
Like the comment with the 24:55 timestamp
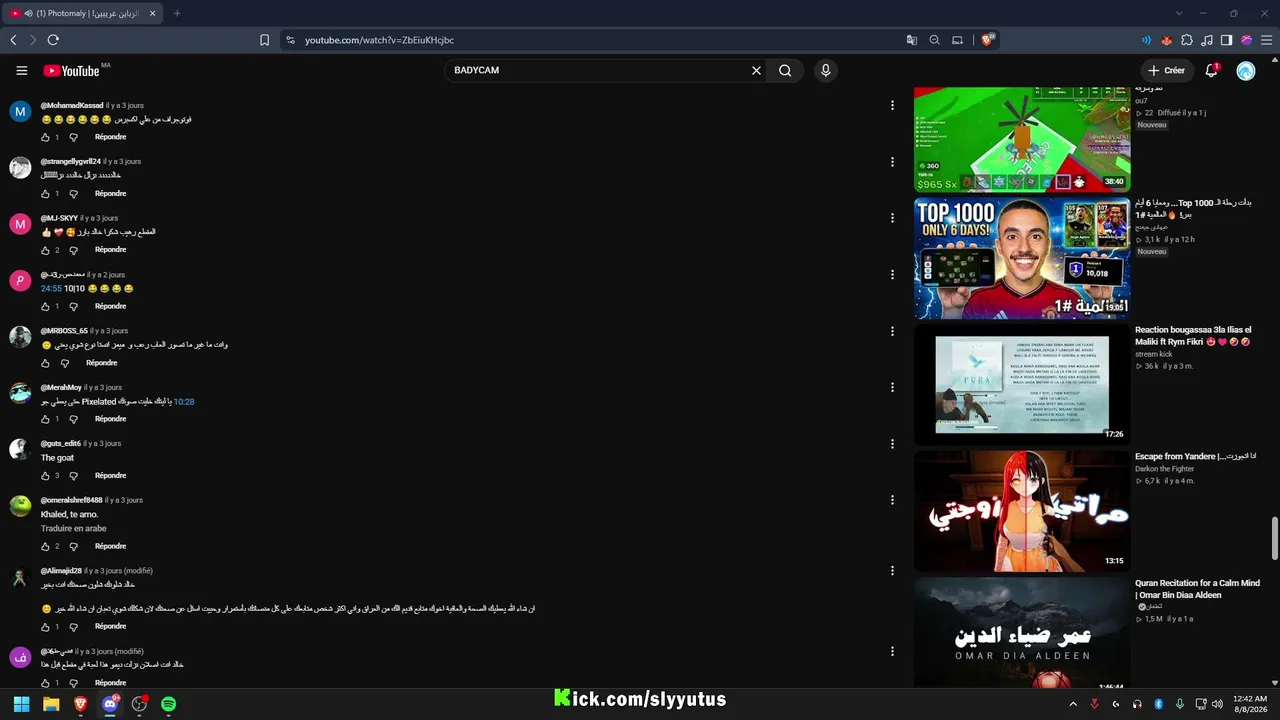(x=46, y=306)
